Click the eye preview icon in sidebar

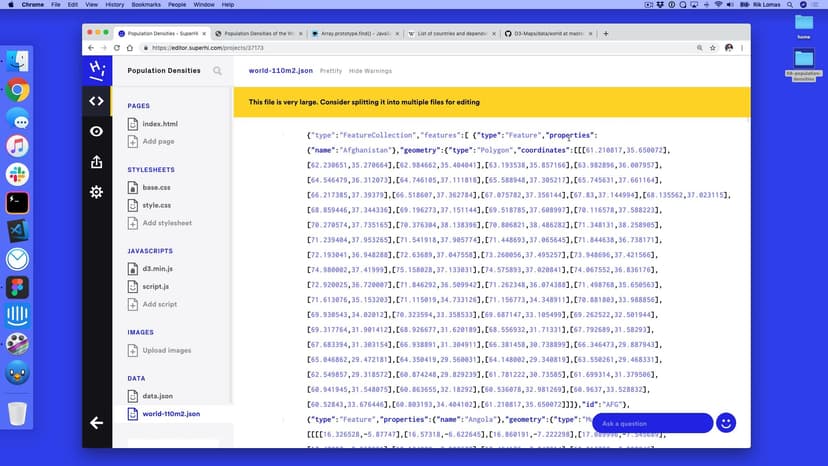pyautogui.click(x=96, y=131)
